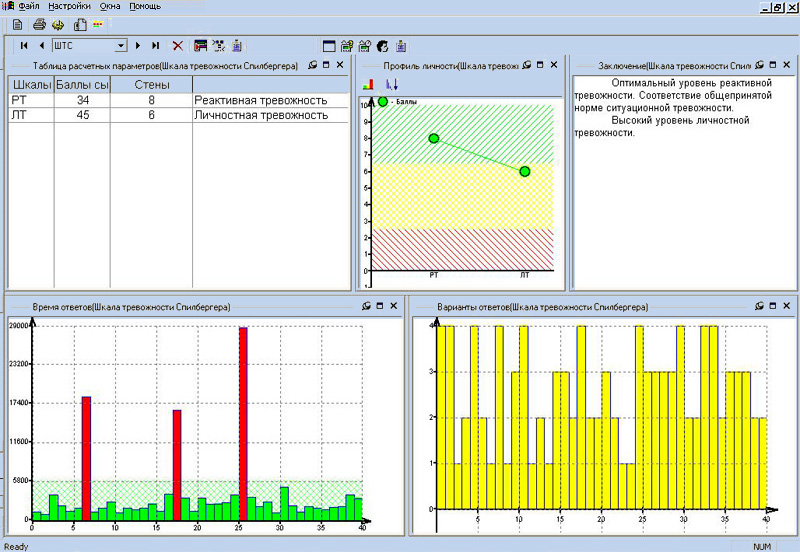Viewport: 800px width, 552px height.
Task: Open the Настройки menu
Action: [68, 6]
